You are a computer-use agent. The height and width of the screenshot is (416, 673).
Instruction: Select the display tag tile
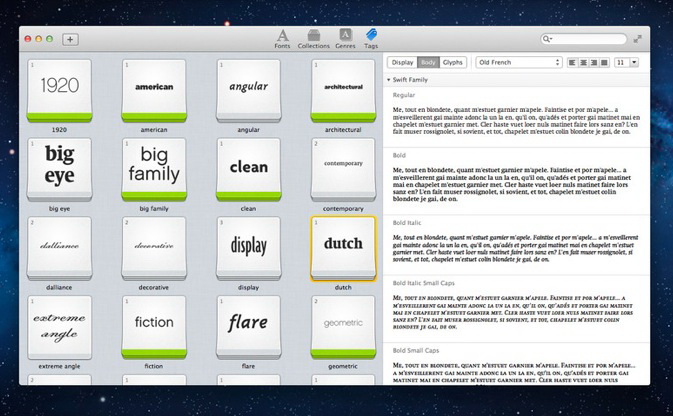pos(249,249)
